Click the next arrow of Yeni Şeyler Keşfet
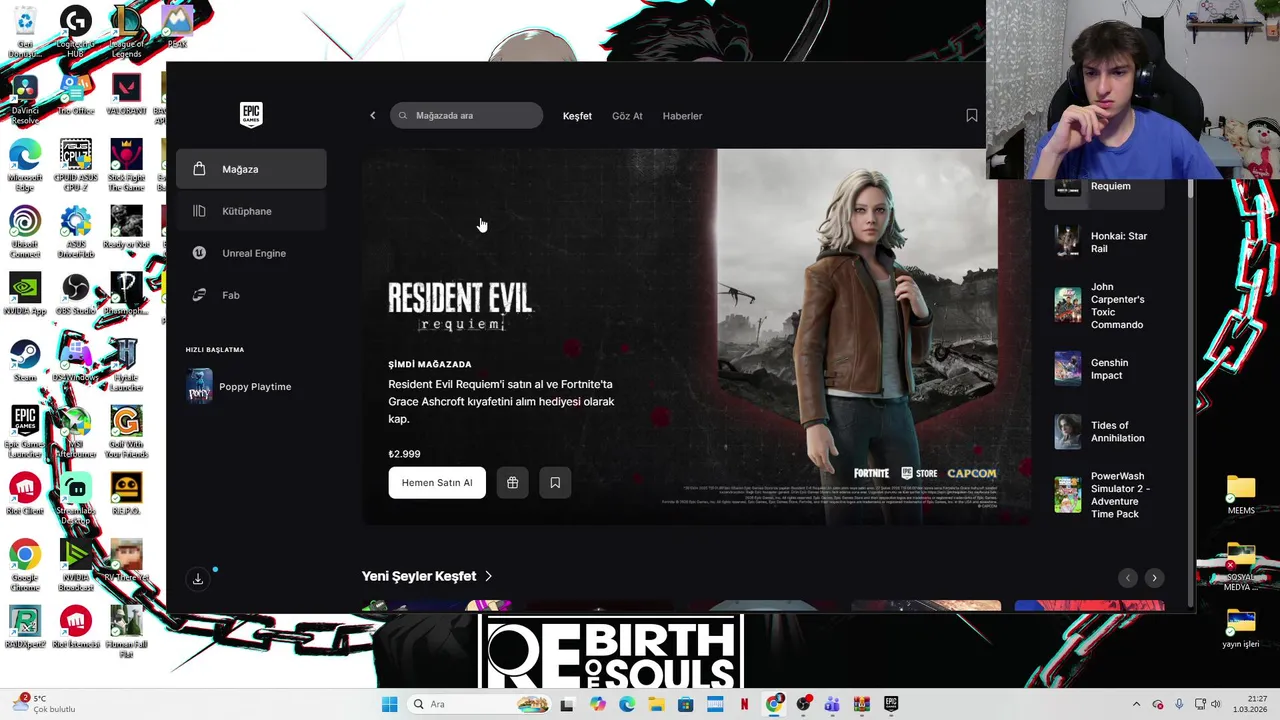Screen dimensions: 1280x720 coord(1154,578)
